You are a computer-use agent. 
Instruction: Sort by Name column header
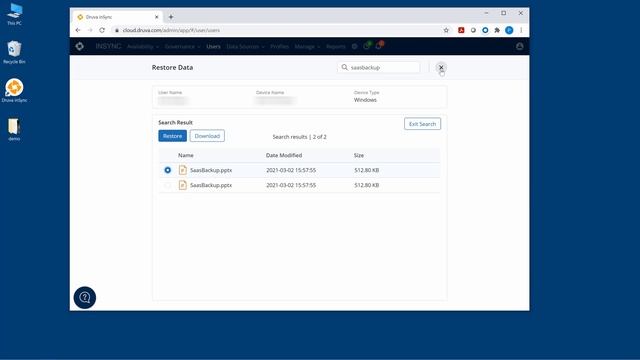coord(186,156)
